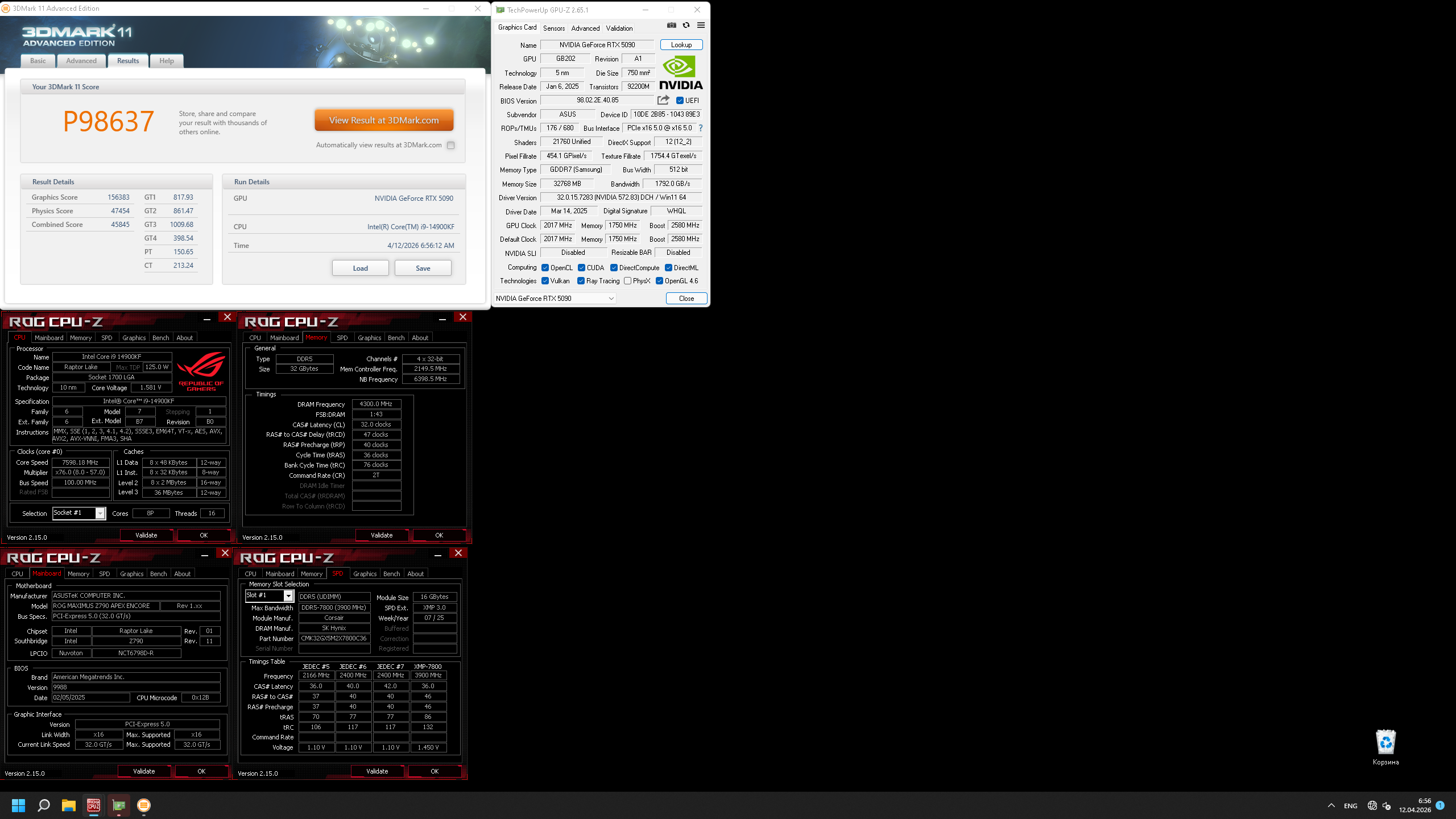
Task: Toggle the DirectML checkbox
Action: click(x=668, y=268)
